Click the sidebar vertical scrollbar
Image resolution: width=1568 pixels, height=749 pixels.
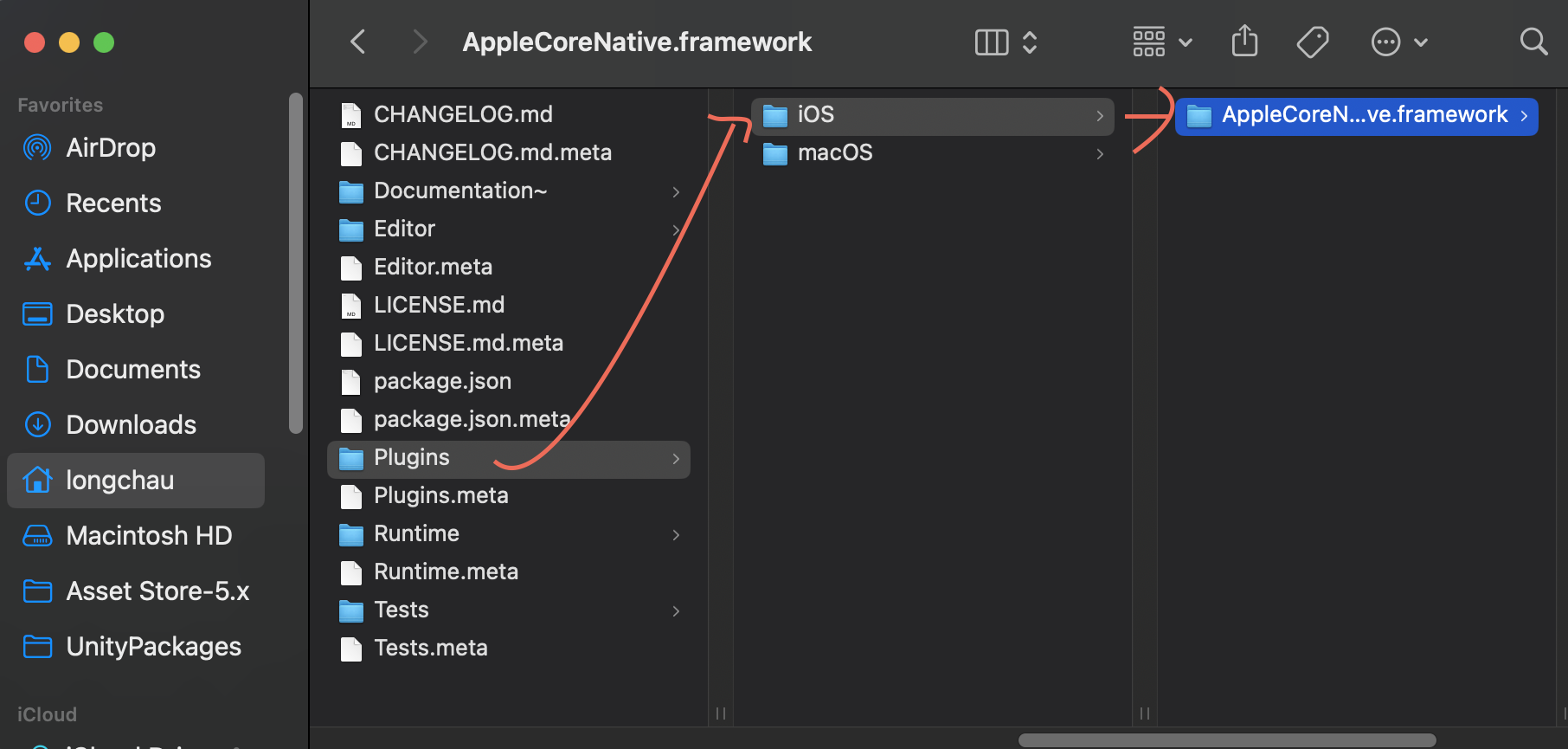click(x=296, y=262)
